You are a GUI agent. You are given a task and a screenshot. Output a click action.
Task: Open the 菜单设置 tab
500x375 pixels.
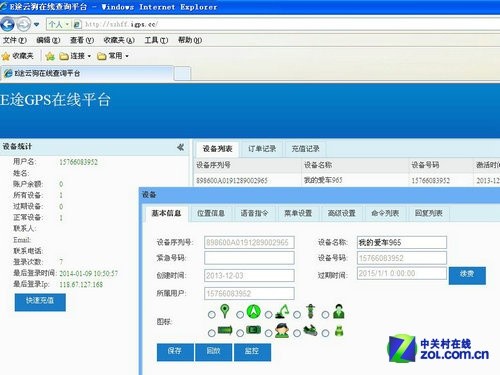(298, 213)
